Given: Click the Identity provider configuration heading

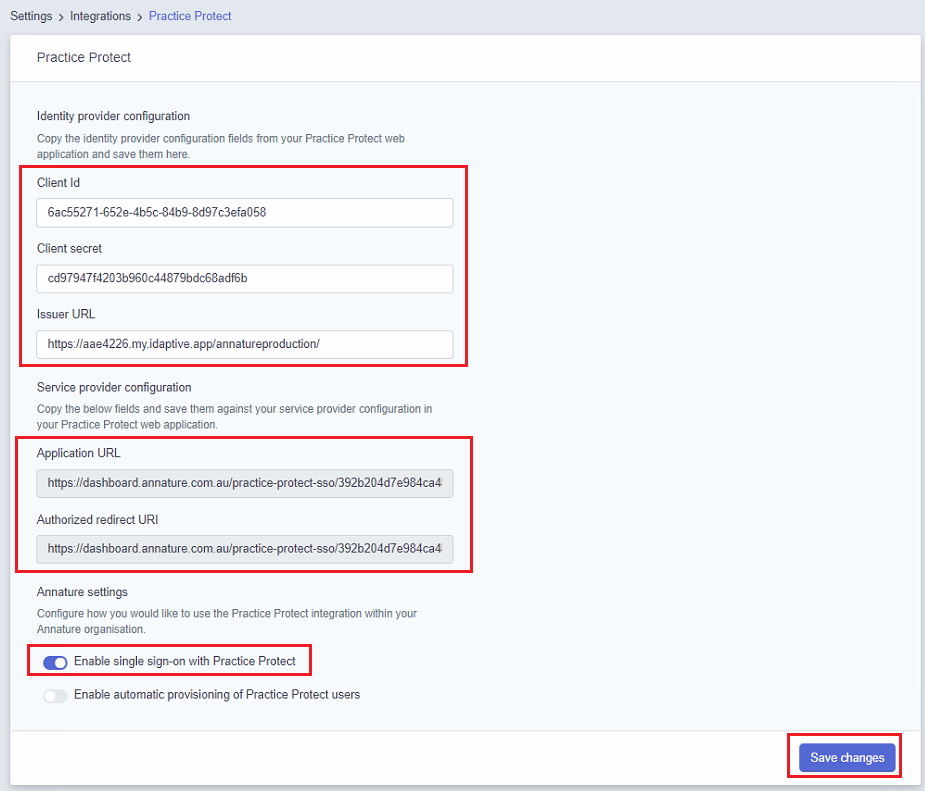Looking at the screenshot, I should pyautogui.click(x=113, y=116).
